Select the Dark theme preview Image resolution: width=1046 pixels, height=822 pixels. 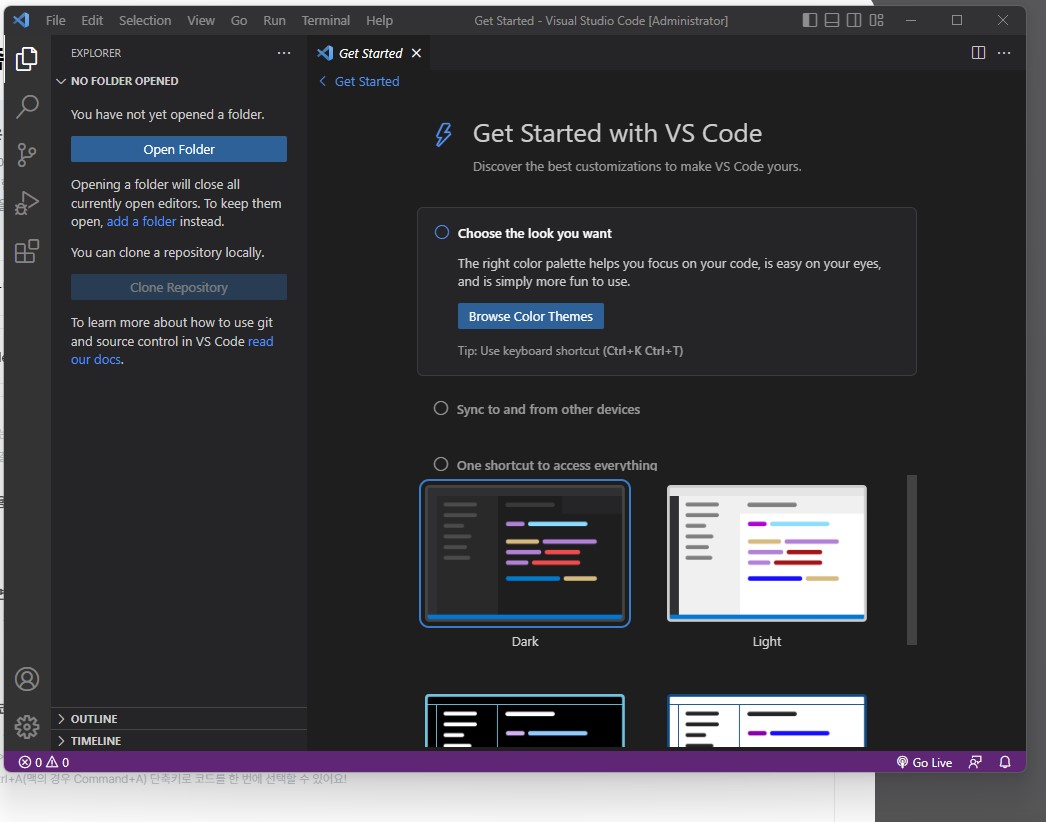[x=524, y=553]
